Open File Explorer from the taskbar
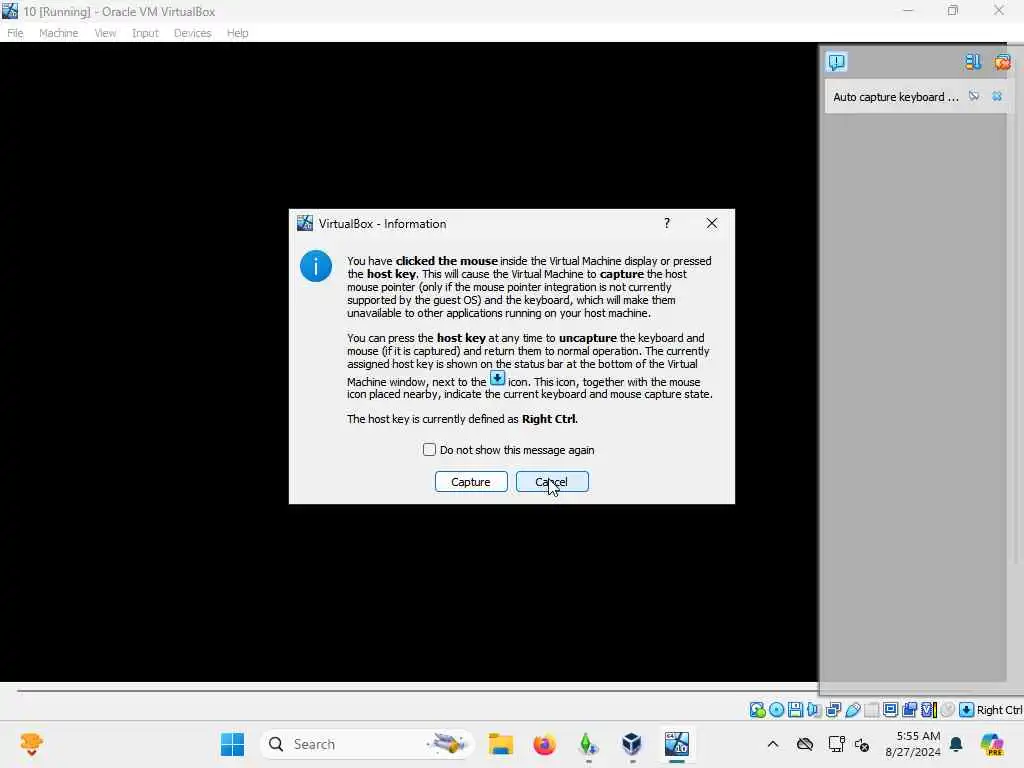The width and height of the screenshot is (1024, 768). pyautogui.click(x=501, y=744)
